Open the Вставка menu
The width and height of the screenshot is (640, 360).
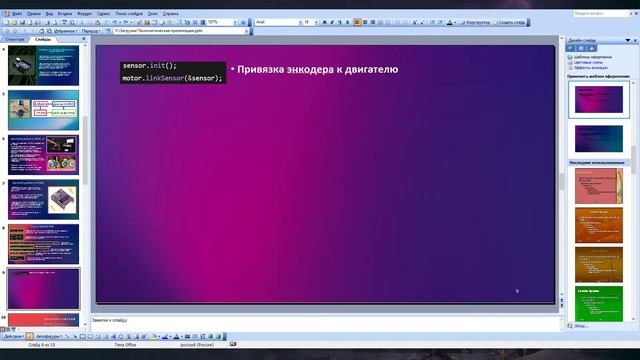(x=64, y=14)
